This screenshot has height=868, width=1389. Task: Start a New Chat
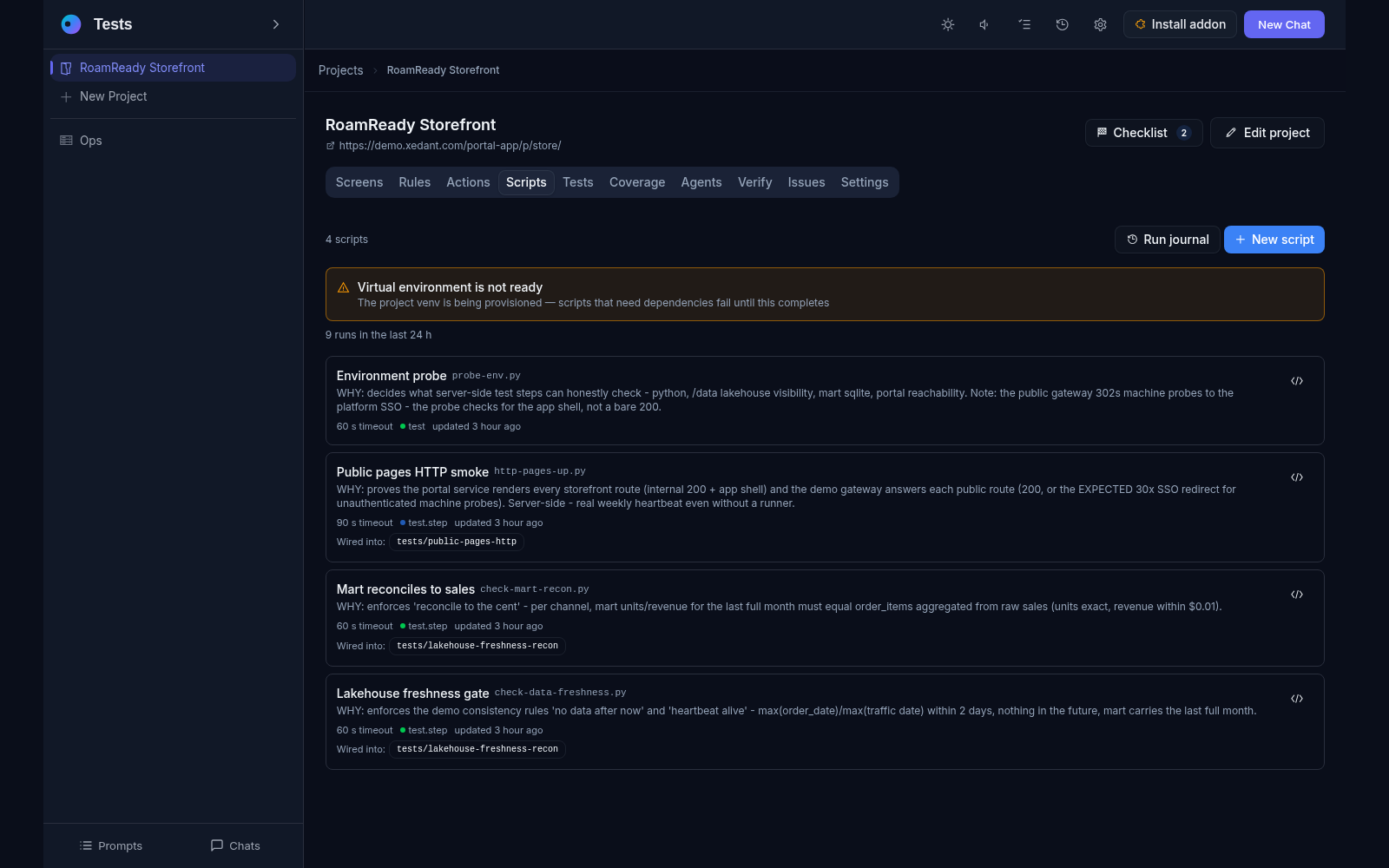[x=1284, y=24]
